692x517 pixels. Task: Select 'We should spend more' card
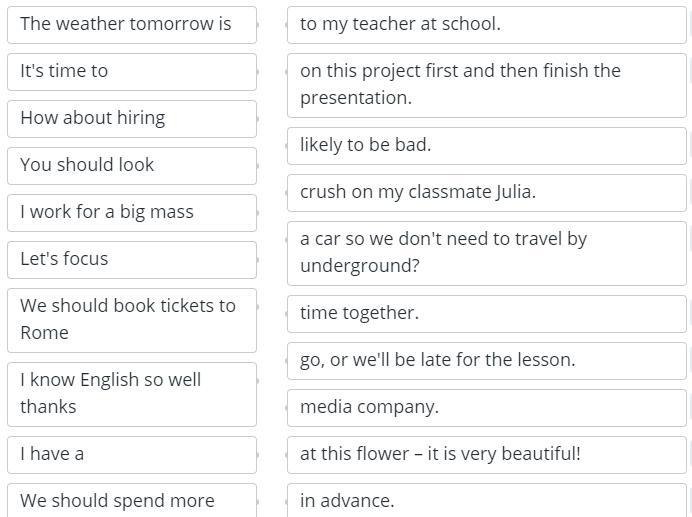[x=131, y=500]
